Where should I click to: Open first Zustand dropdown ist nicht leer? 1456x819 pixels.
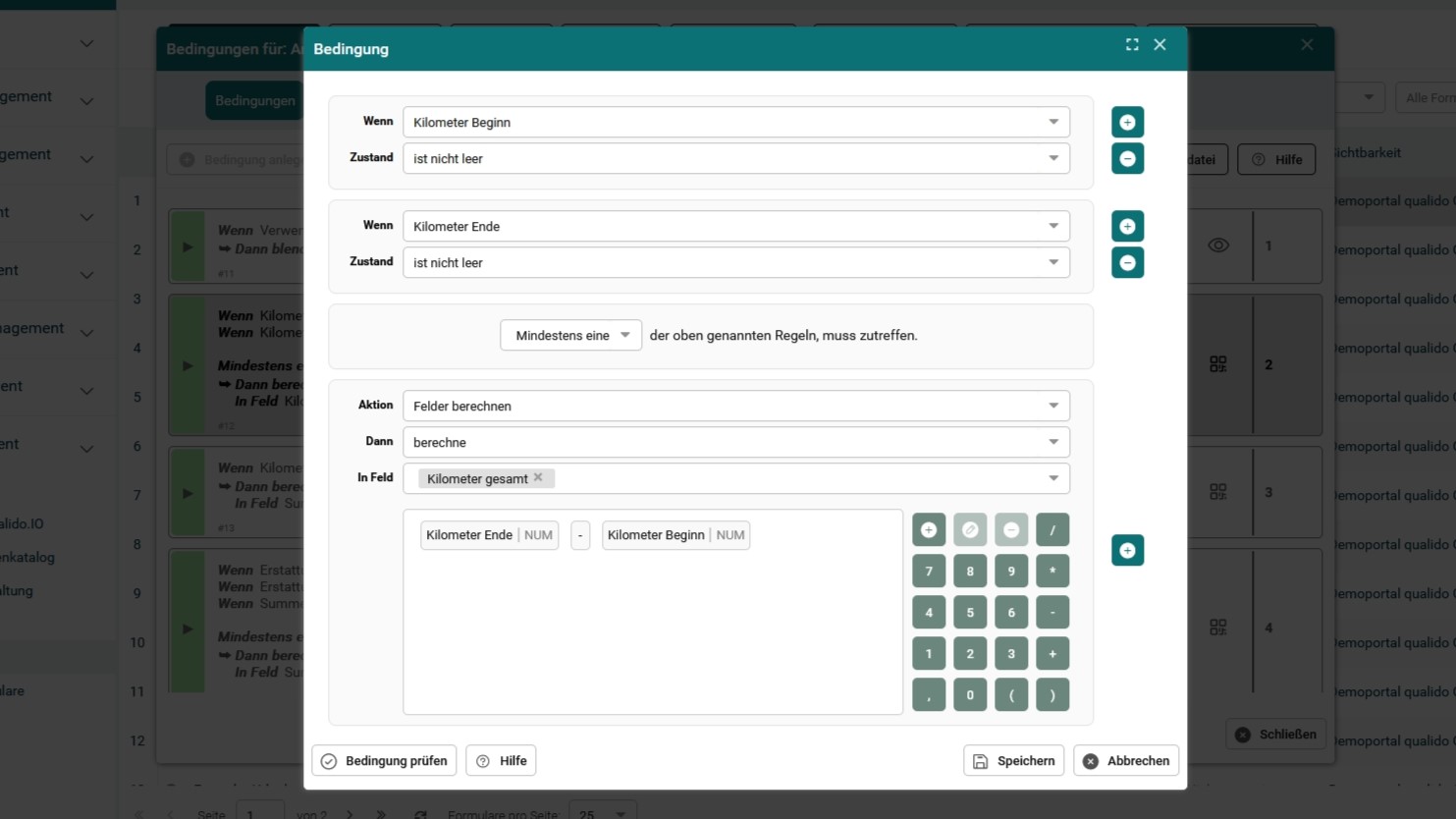[x=736, y=158]
